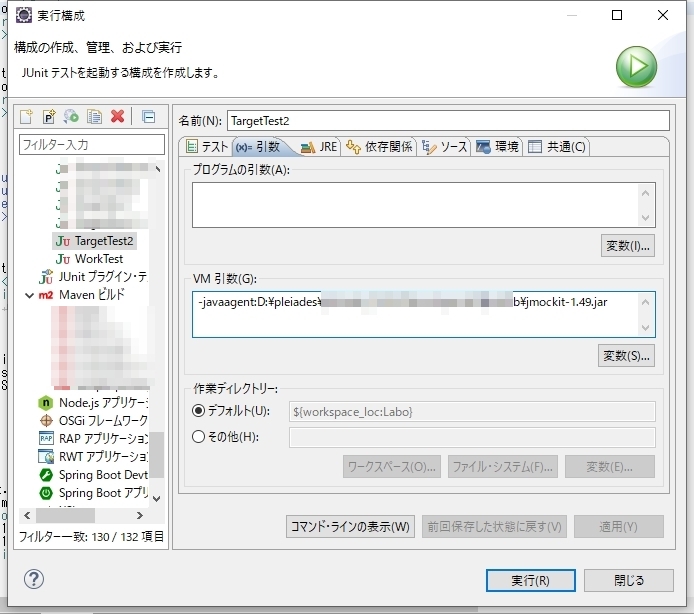Switch to the 引数 tab
The width and height of the screenshot is (694, 614).
[x=258, y=147]
